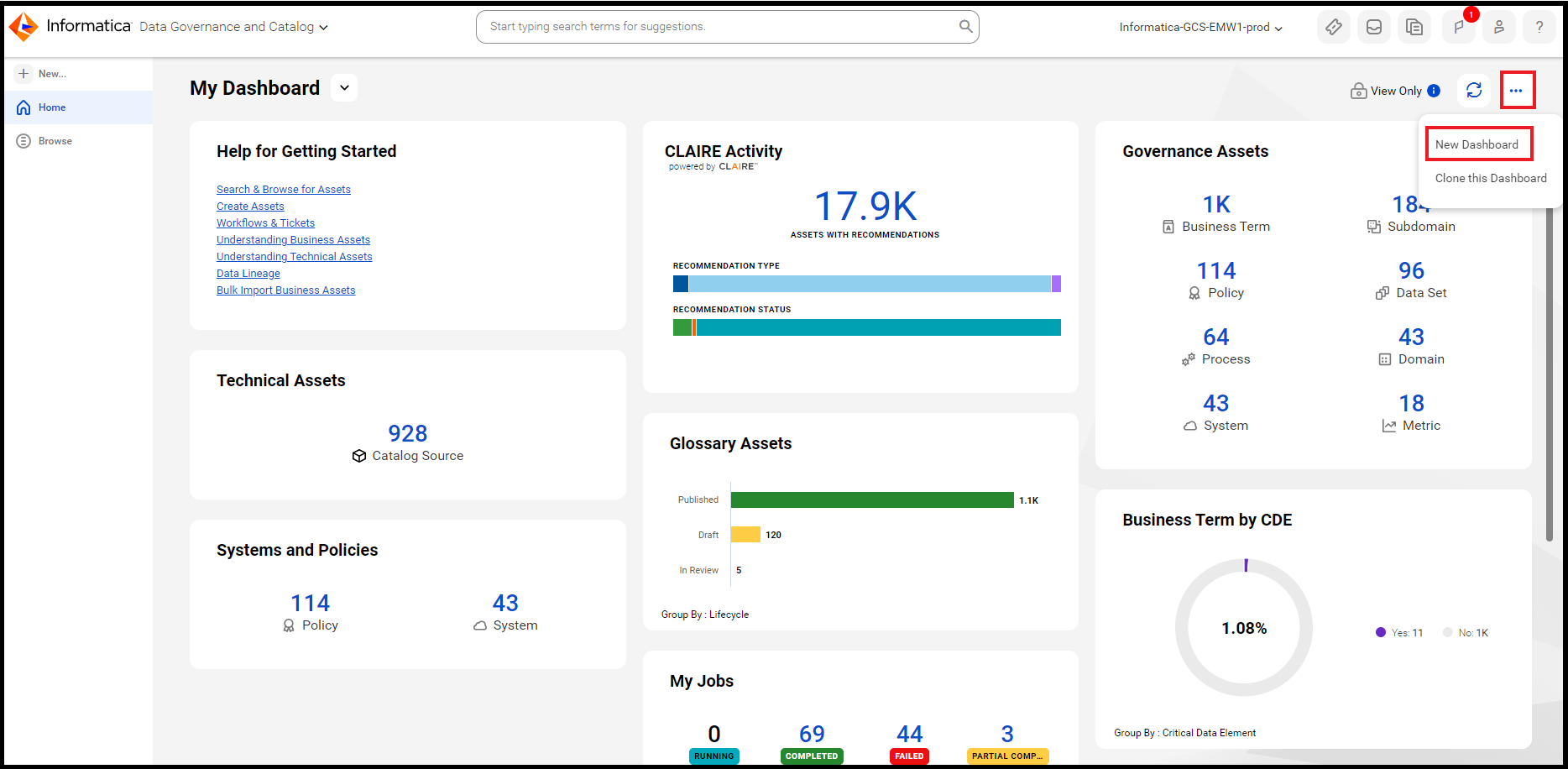Click the View Only info icon

pos(1434,91)
